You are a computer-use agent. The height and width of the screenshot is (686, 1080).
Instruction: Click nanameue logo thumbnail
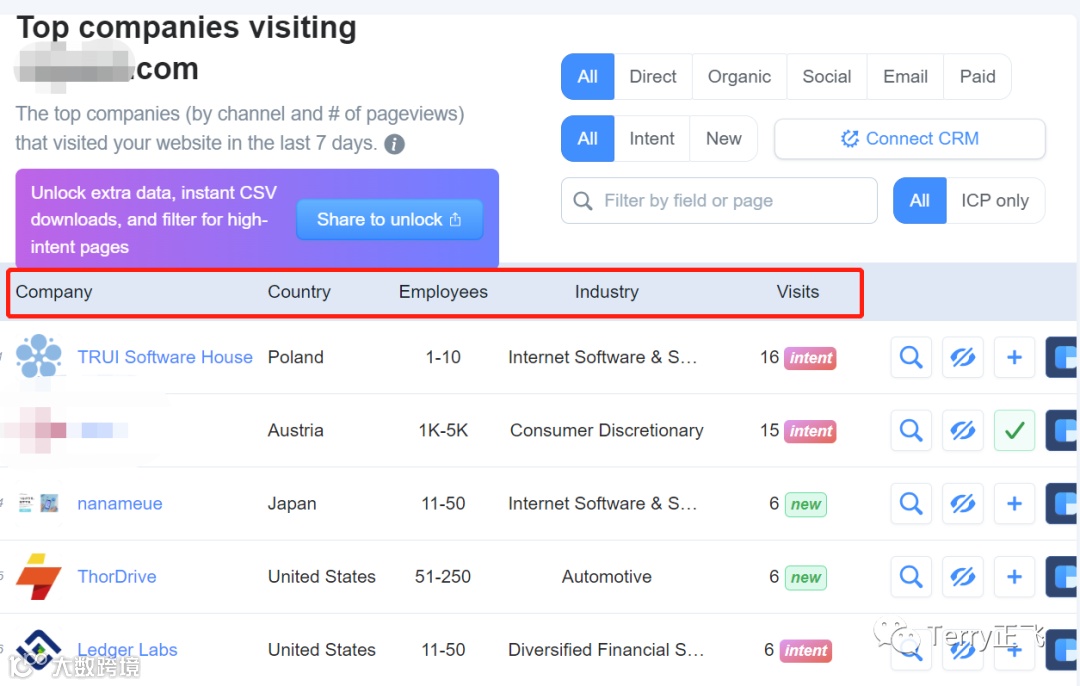click(x=39, y=503)
